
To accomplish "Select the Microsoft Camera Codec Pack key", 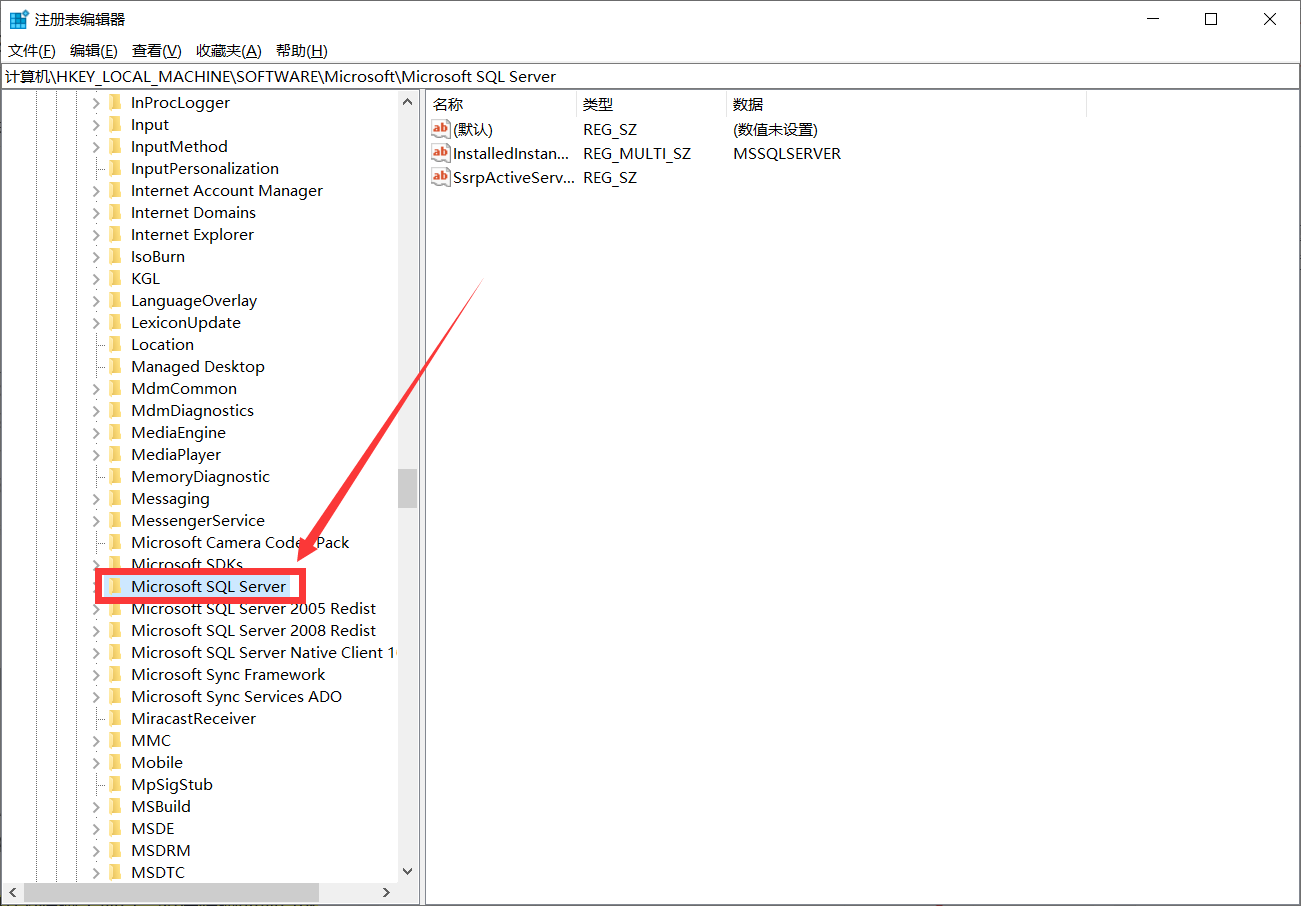I will pos(240,542).
